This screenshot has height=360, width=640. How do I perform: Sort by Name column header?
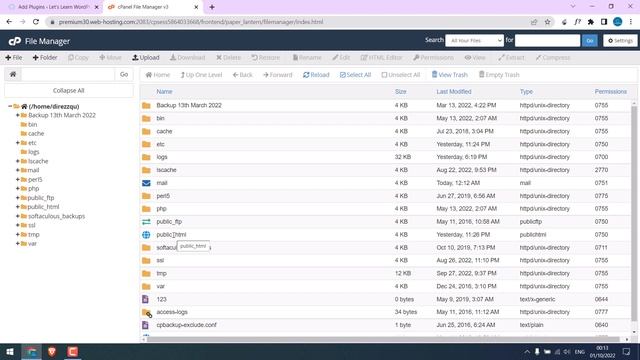(164, 92)
